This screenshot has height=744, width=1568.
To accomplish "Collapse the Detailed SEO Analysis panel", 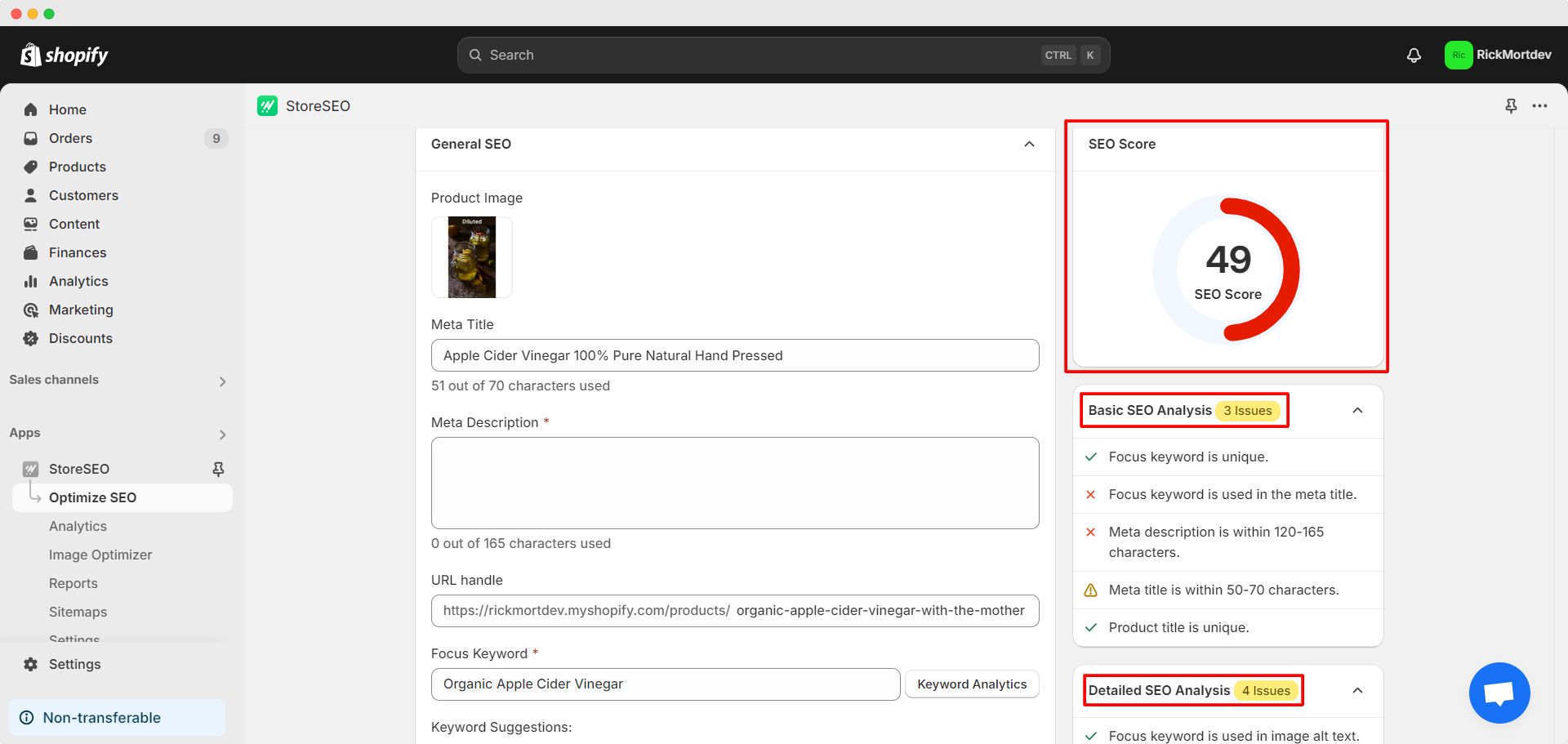I will (1357, 690).
